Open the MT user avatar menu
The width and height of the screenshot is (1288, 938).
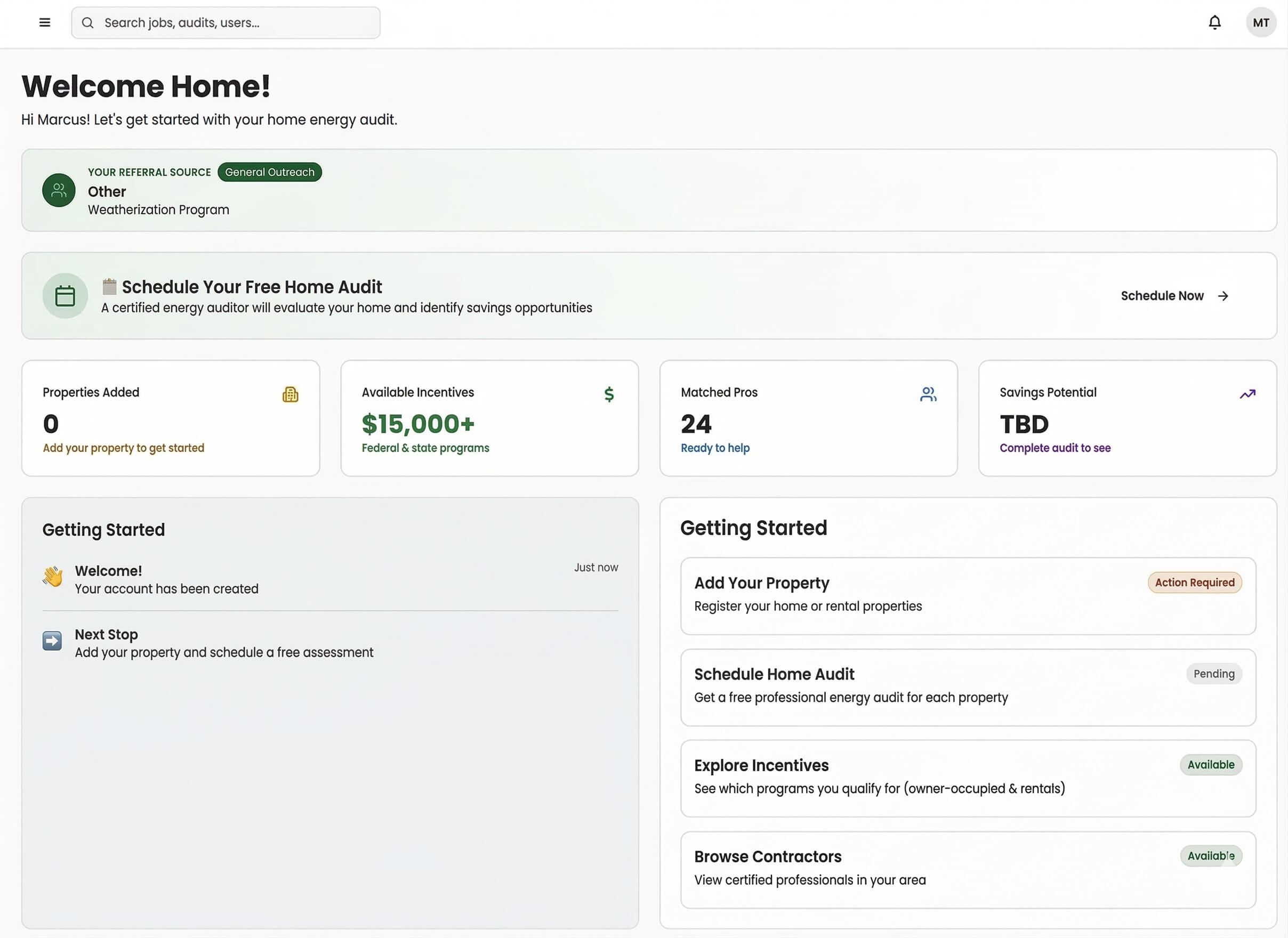pyautogui.click(x=1261, y=23)
